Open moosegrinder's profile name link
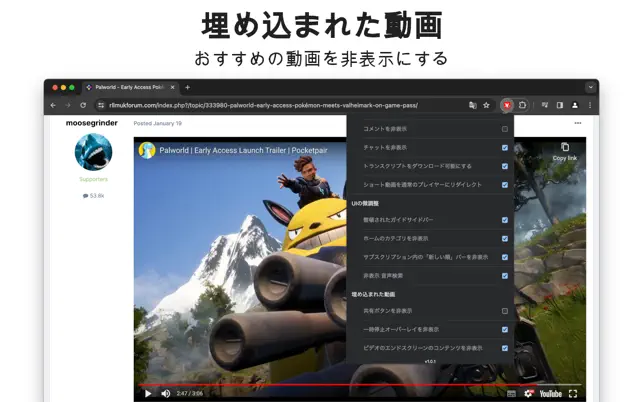Image resolution: width=643 pixels, height=402 pixels. (x=92, y=123)
